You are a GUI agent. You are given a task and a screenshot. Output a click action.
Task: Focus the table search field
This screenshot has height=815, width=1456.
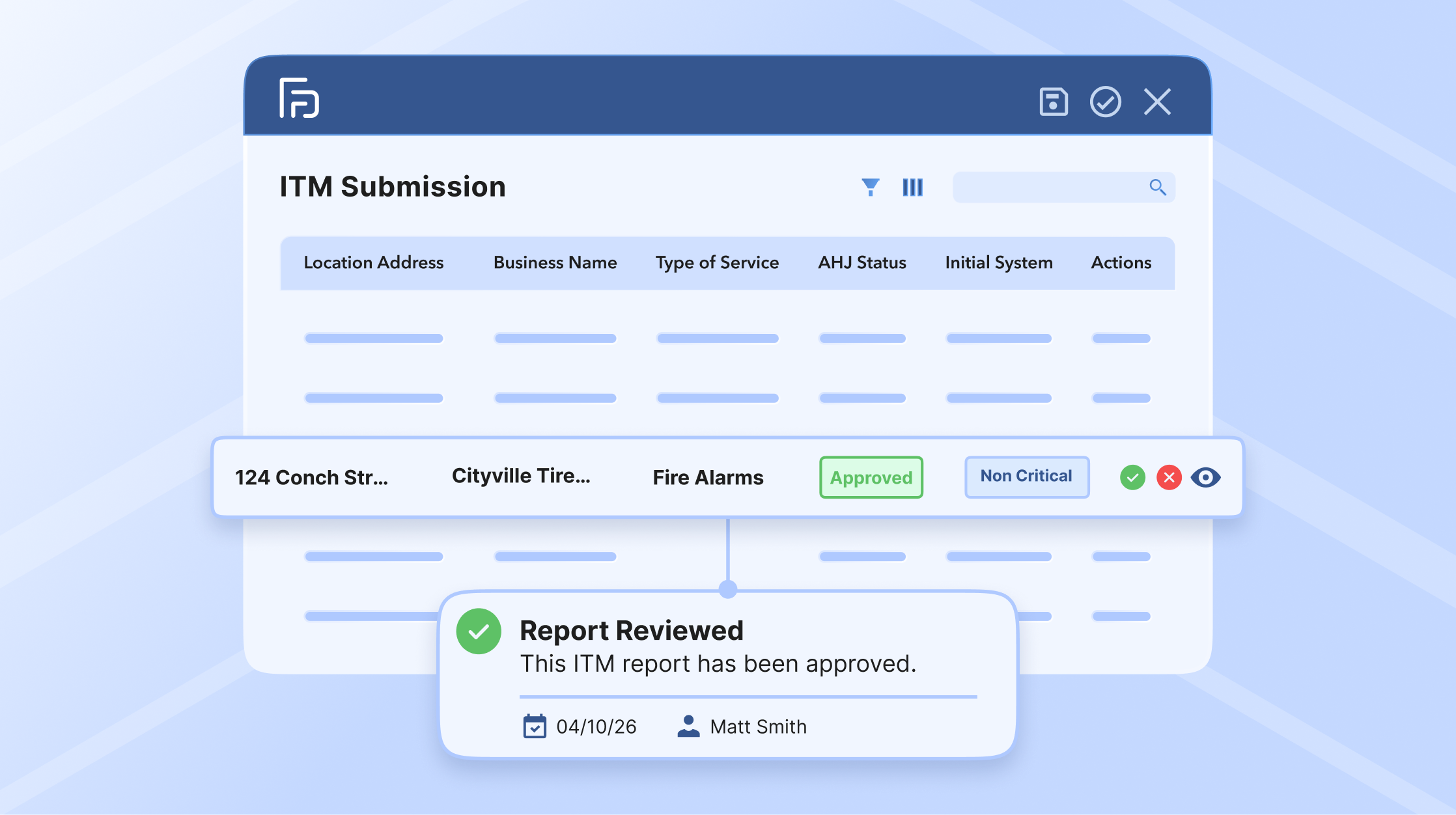(x=1064, y=187)
